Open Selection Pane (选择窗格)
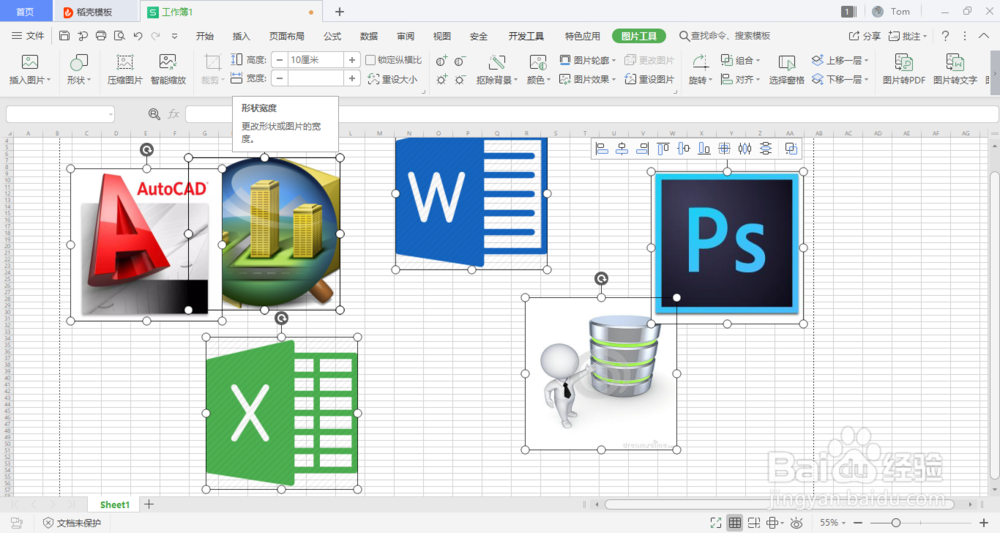The height and width of the screenshot is (533, 1000). (786, 69)
